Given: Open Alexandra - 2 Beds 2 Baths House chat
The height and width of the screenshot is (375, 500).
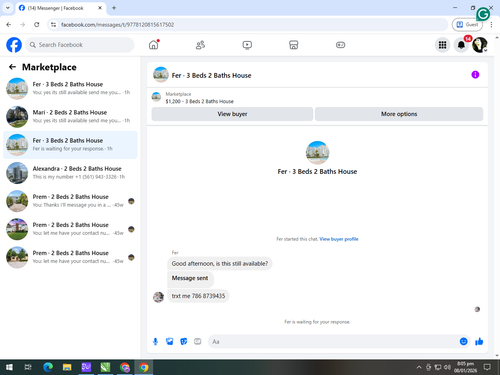Looking at the screenshot, I should (x=70, y=173).
